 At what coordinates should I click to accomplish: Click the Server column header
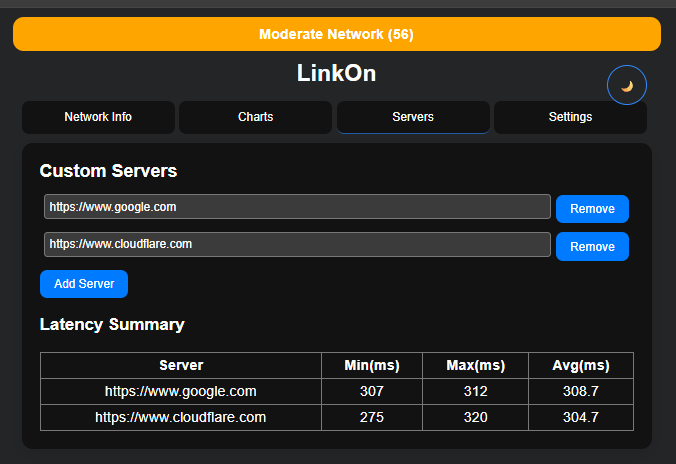click(x=181, y=365)
